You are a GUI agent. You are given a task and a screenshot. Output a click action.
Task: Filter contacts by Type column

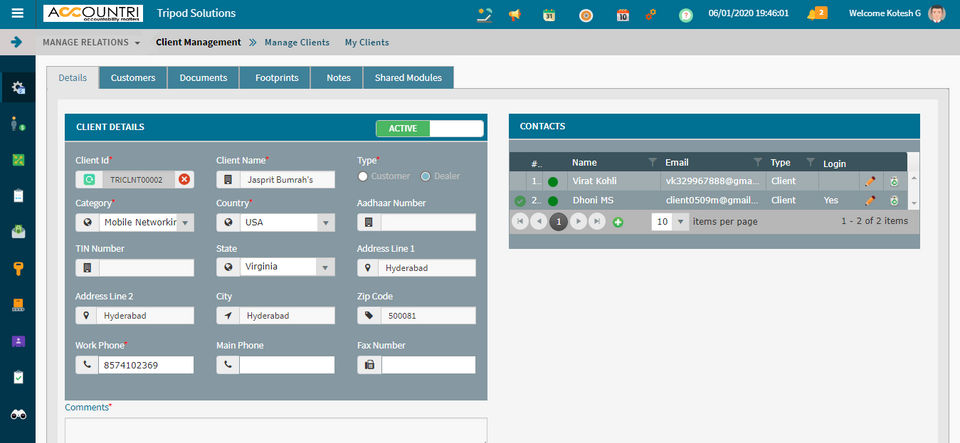pos(811,162)
